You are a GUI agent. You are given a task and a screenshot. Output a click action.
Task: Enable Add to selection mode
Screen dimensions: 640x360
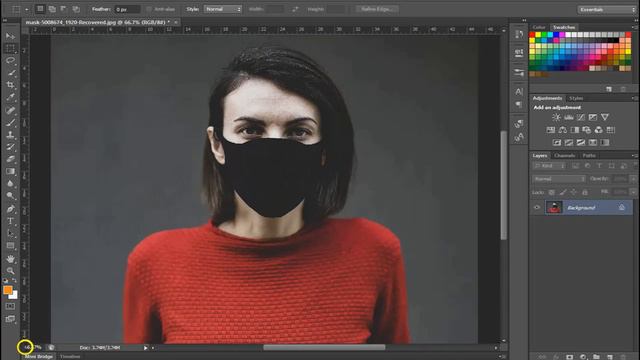(x=52, y=9)
